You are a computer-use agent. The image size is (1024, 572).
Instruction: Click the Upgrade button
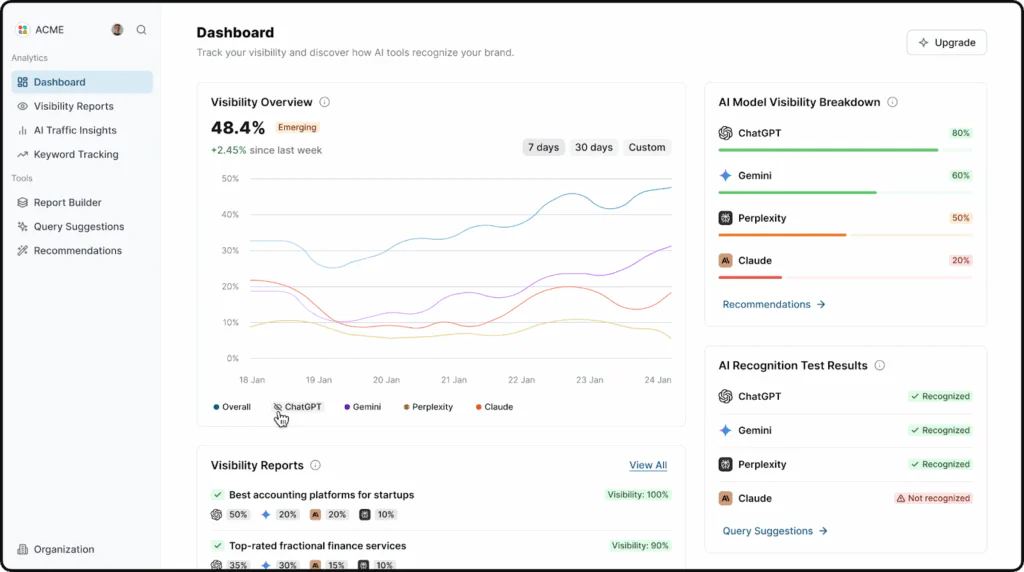pos(946,43)
